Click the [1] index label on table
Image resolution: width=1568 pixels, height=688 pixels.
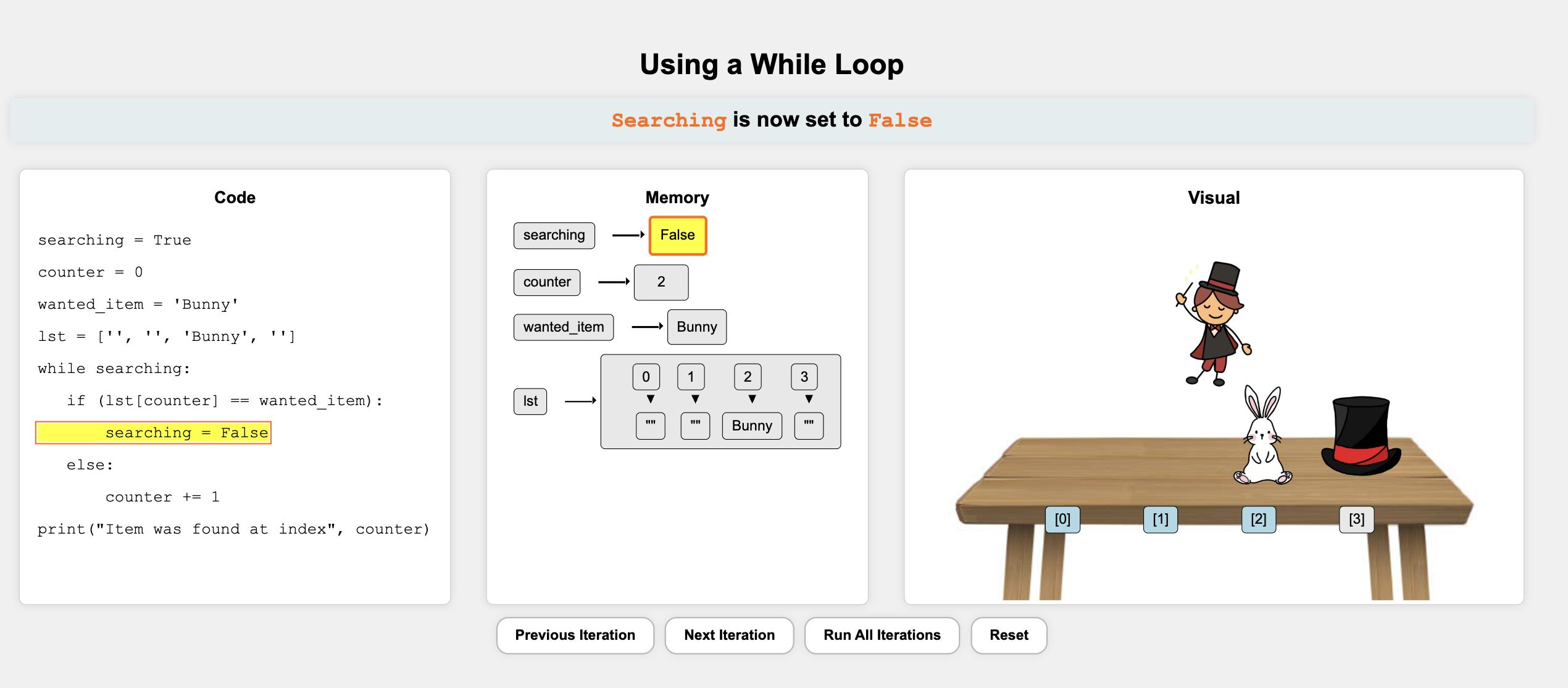[1161, 519]
